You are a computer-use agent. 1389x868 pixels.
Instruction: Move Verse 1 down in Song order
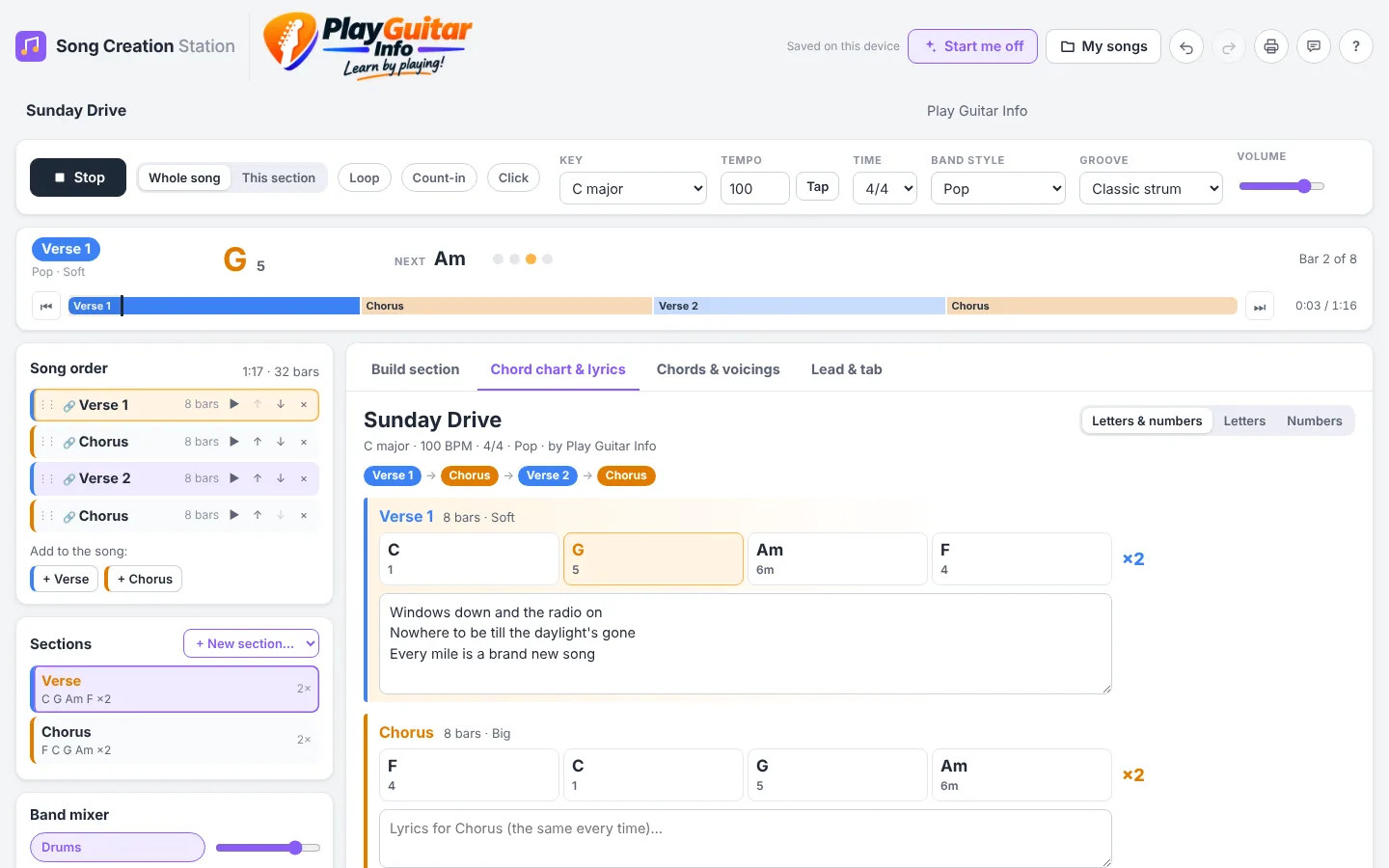tap(281, 405)
